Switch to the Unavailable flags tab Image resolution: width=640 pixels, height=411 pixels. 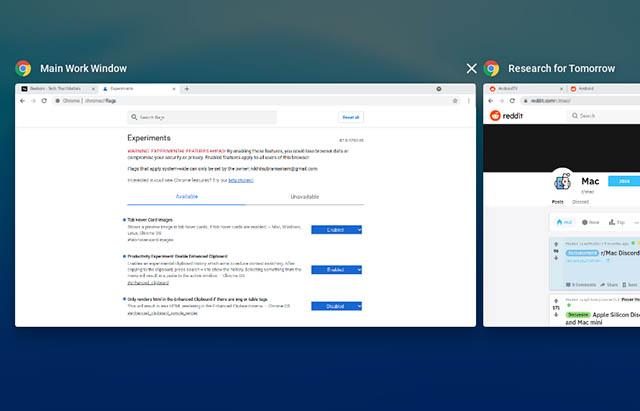304,197
